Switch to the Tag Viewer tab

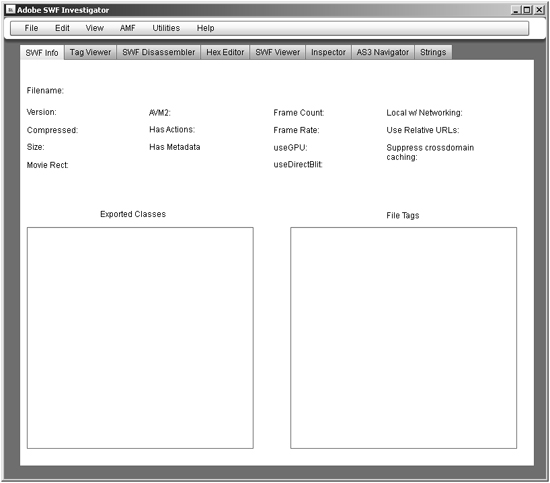pyautogui.click(x=90, y=52)
